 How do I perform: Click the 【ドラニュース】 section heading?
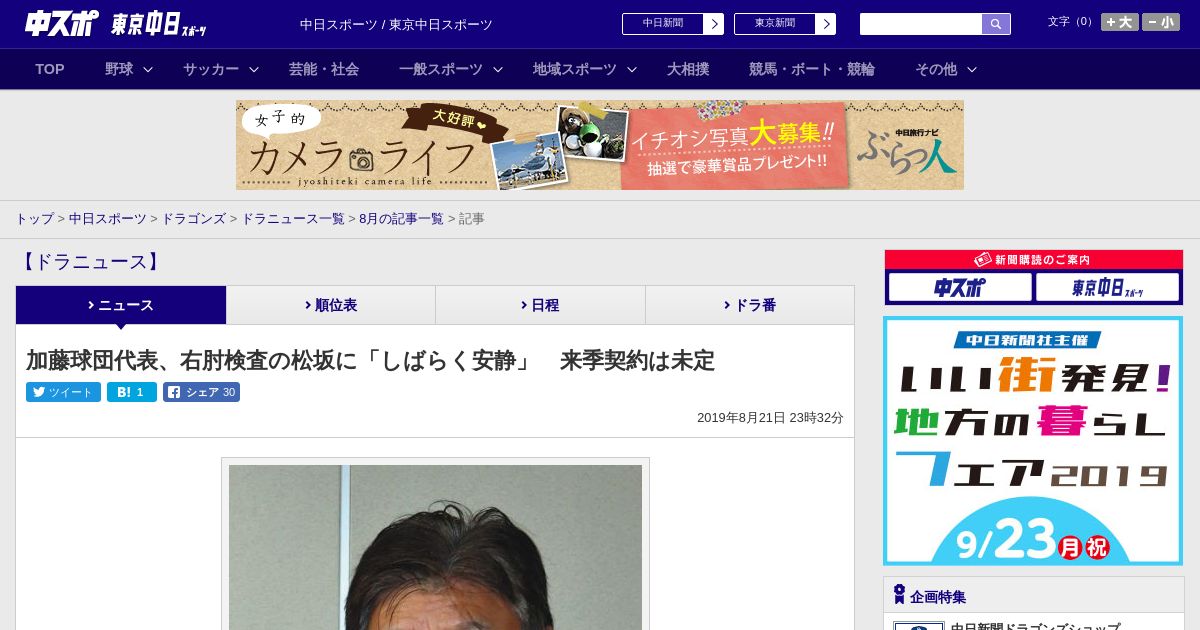point(89,262)
